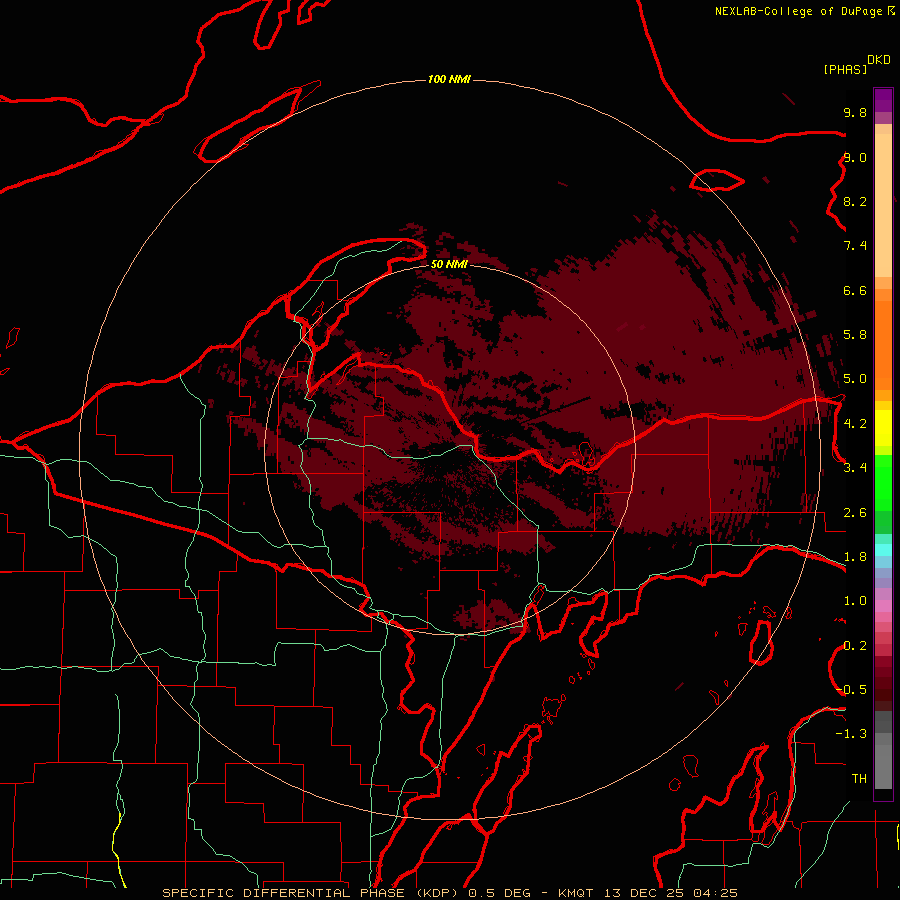Pick the orange segment of the legend bar
This screenshot has height=900, width=900.
point(883,344)
